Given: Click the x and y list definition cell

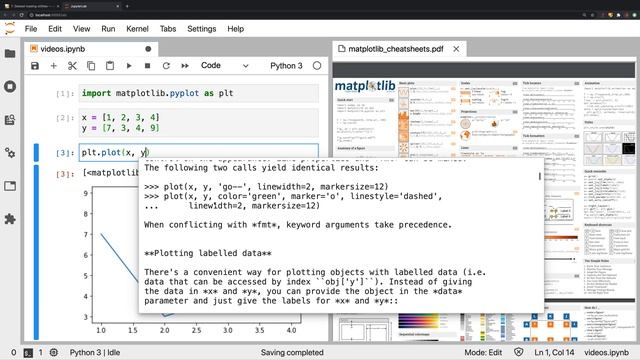Looking at the screenshot, I should point(199,123).
